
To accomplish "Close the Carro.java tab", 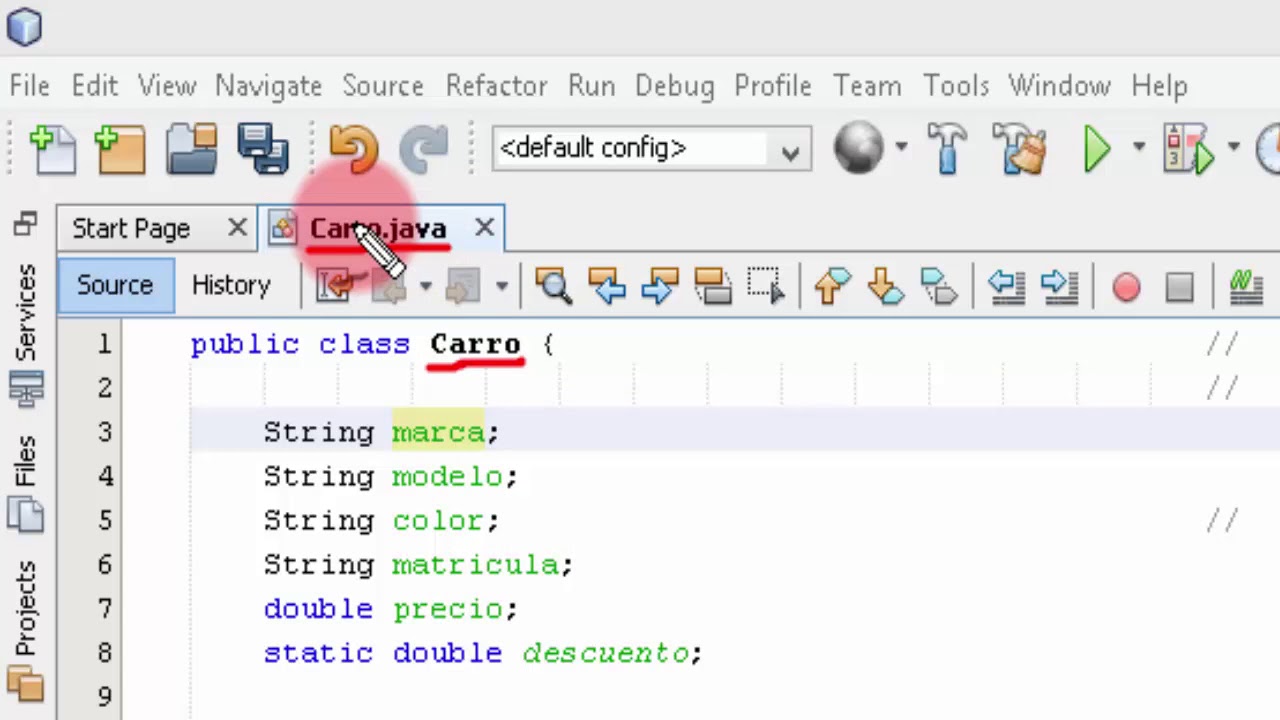I will tap(484, 228).
